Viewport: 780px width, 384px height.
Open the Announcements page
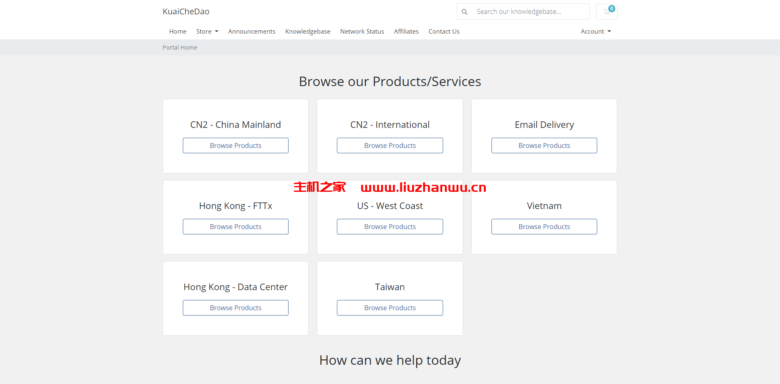252,31
